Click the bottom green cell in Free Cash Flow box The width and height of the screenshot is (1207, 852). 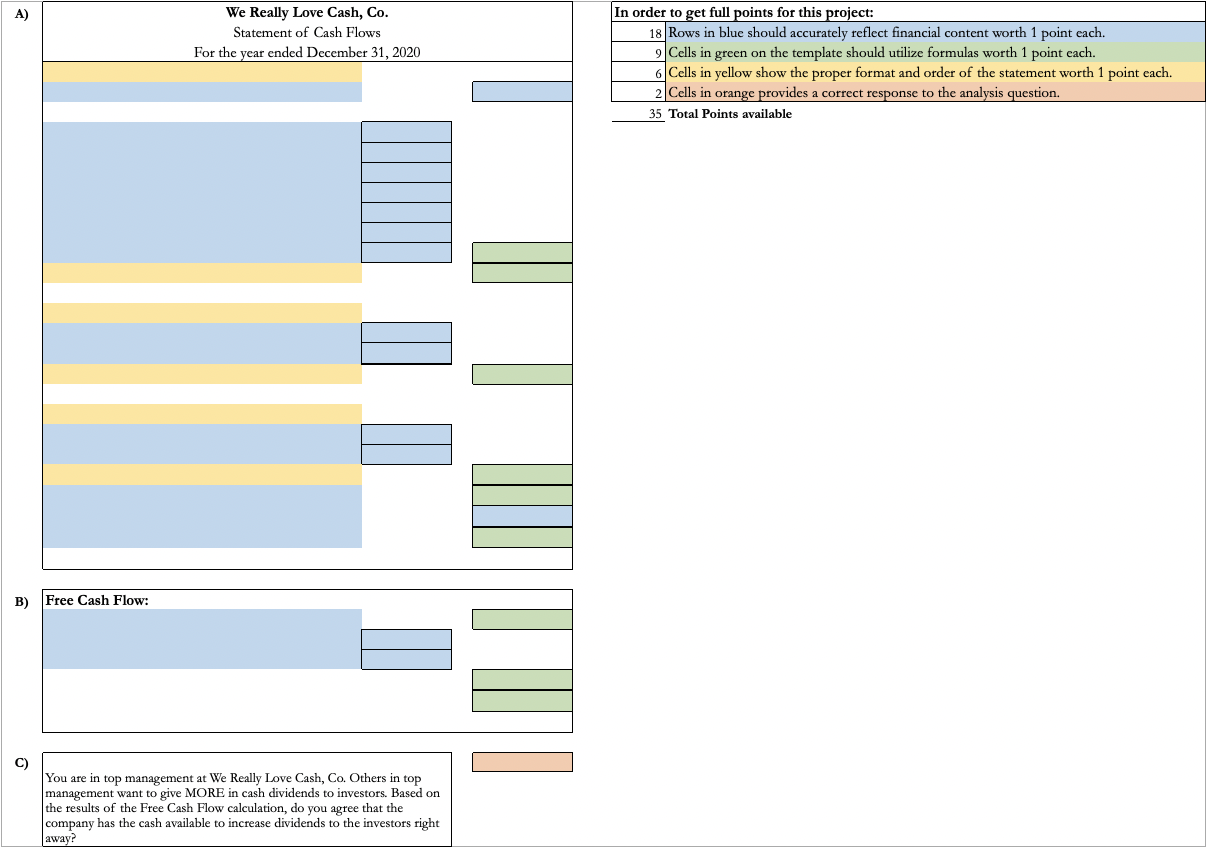click(x=522, y=701)
